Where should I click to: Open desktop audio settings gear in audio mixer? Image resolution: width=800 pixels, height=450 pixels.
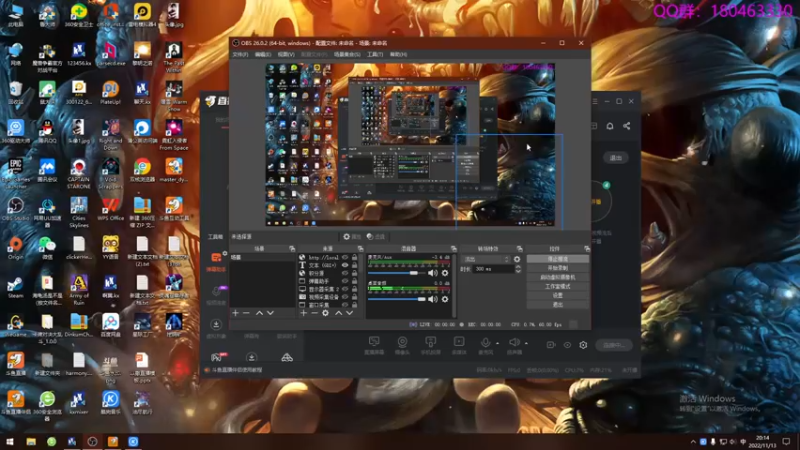(445, 299)
